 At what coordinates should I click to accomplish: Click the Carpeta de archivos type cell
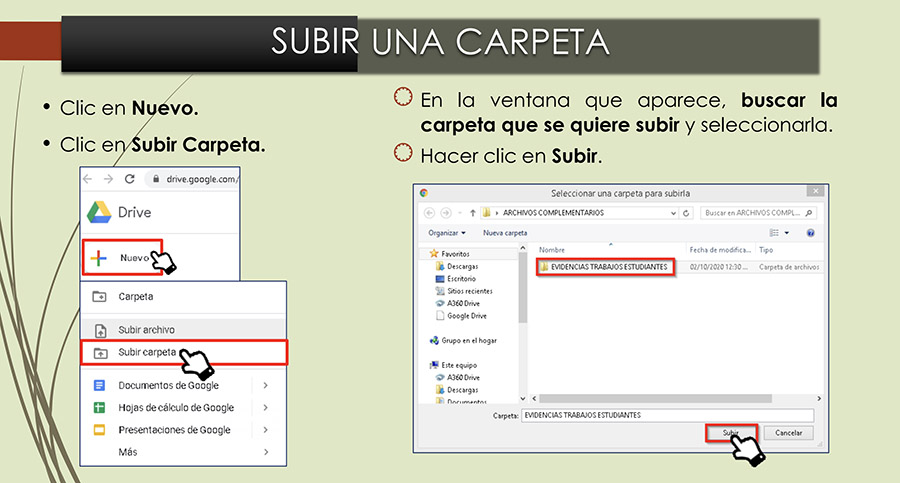coord(789,267)
